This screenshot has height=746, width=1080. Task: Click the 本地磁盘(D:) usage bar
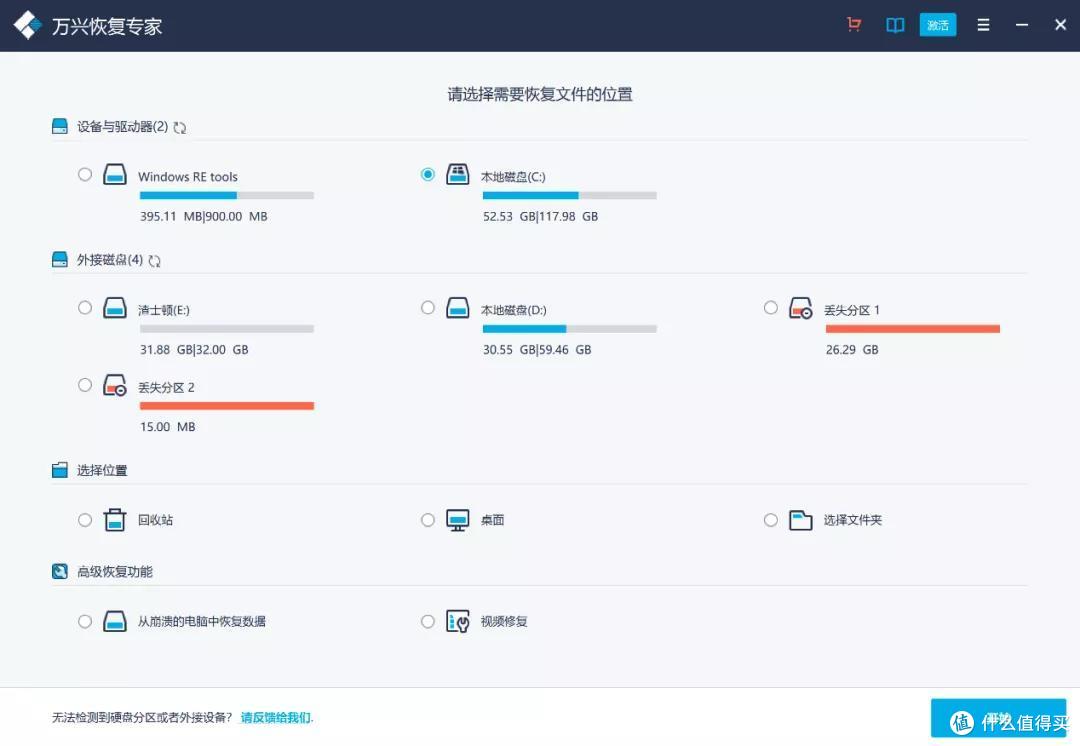(x=570, y=329)
